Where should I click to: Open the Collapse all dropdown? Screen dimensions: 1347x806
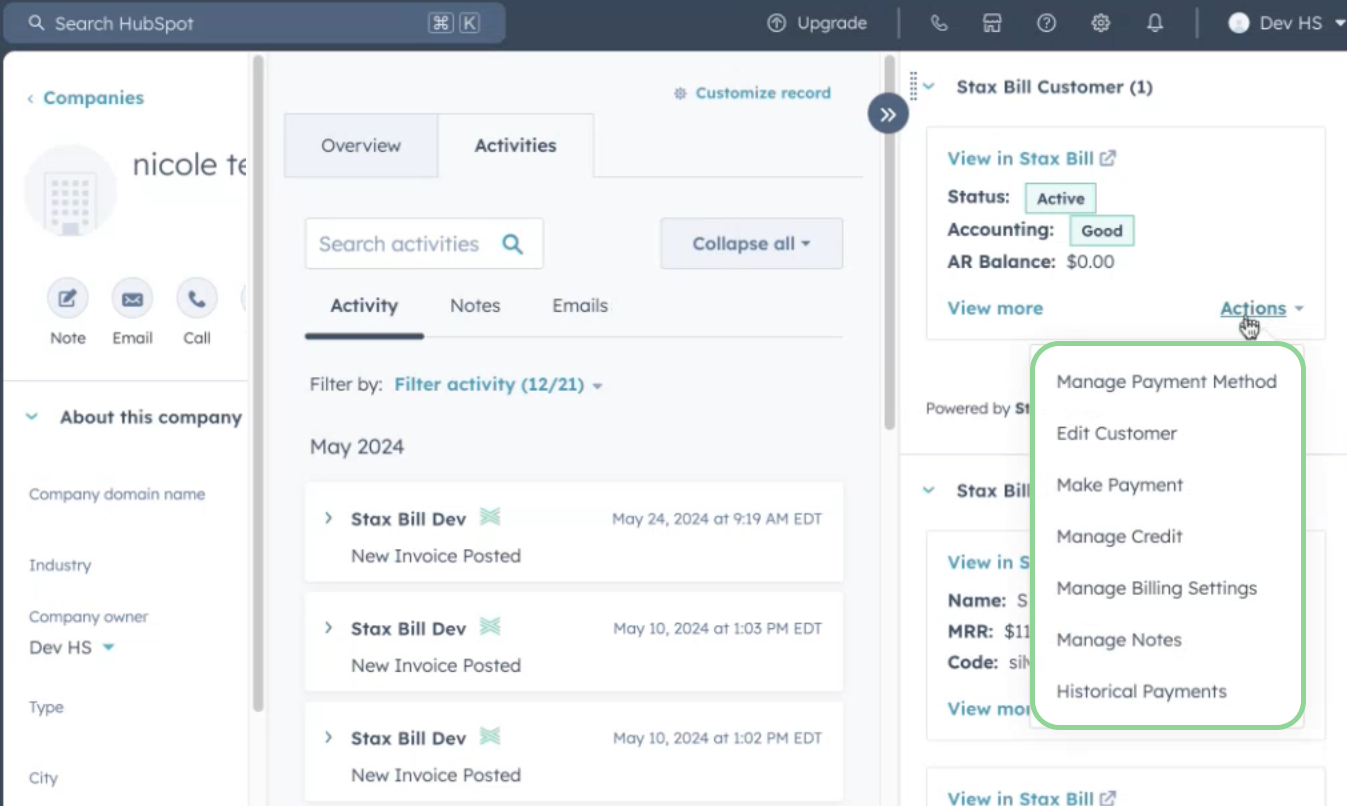[x=751, y=244]
